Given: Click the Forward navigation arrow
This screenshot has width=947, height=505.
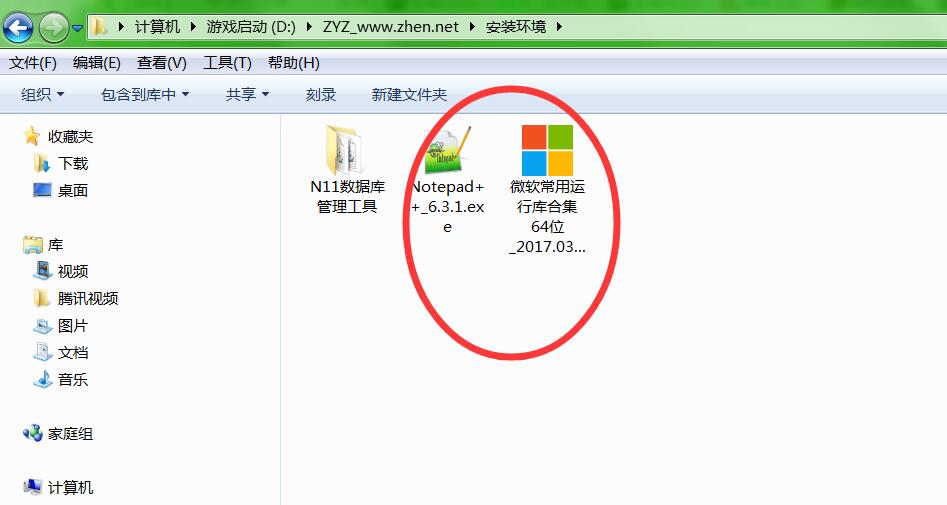Looking at the screenshot, I should coord(53,28).
